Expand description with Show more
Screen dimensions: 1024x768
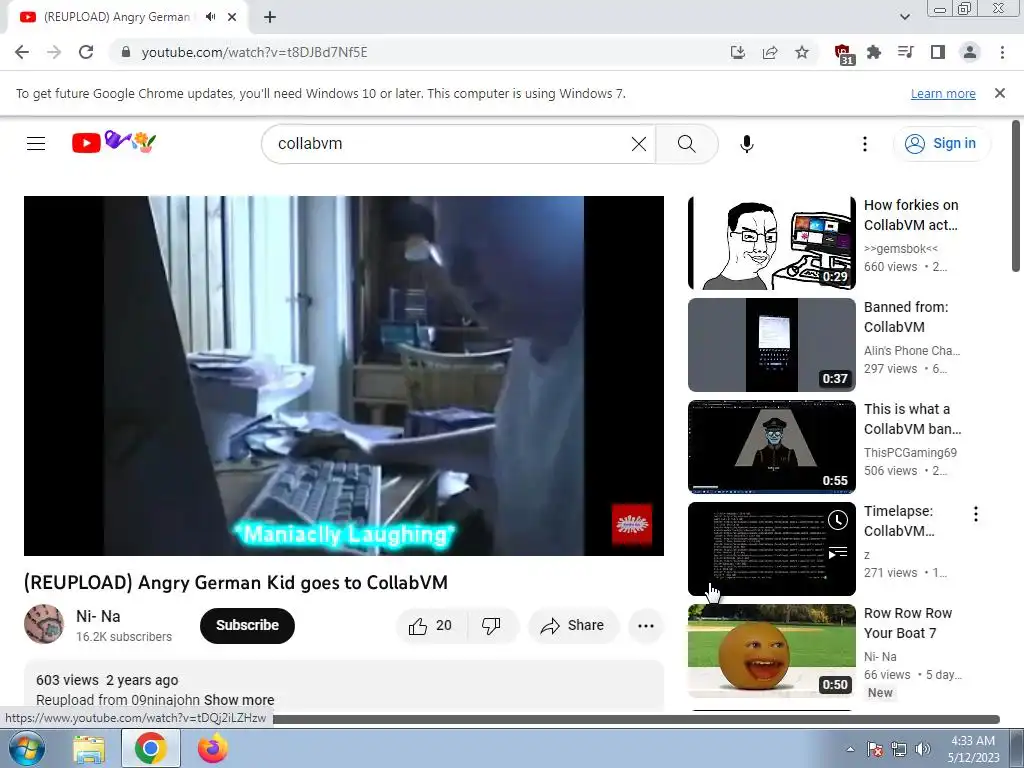point(239,700)
